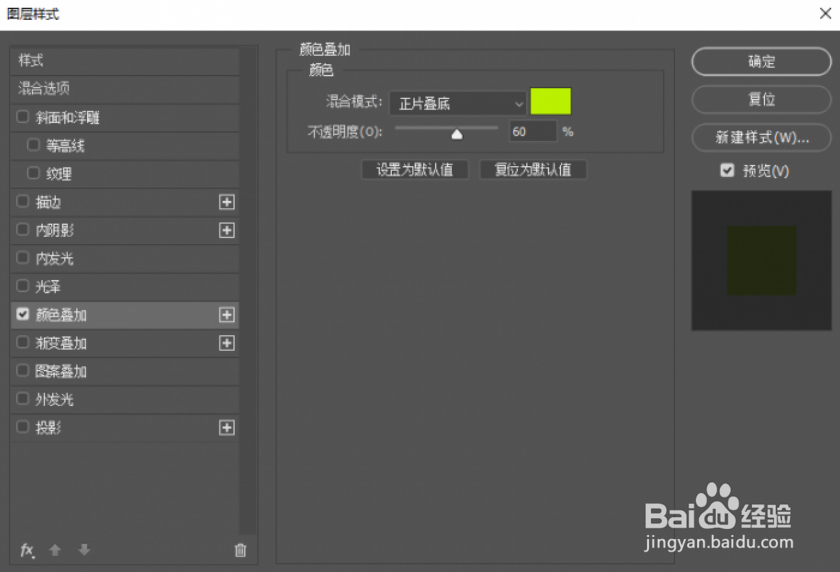This screenshot has width=840, height=572.
Task: Open the 混合模式 dropdown showing 正片叠底
Action: pos(458,103)
